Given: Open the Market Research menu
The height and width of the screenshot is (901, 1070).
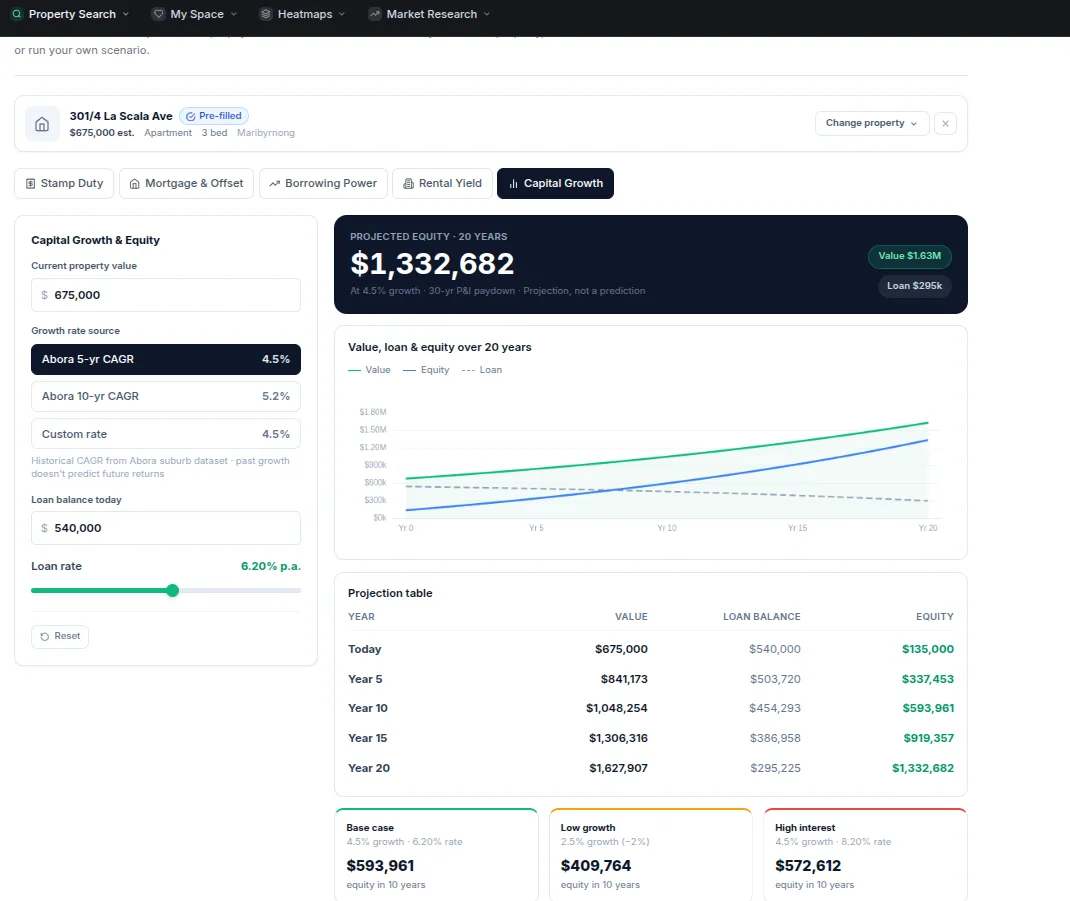Looking at the screenshot, I should pos(429,14).
